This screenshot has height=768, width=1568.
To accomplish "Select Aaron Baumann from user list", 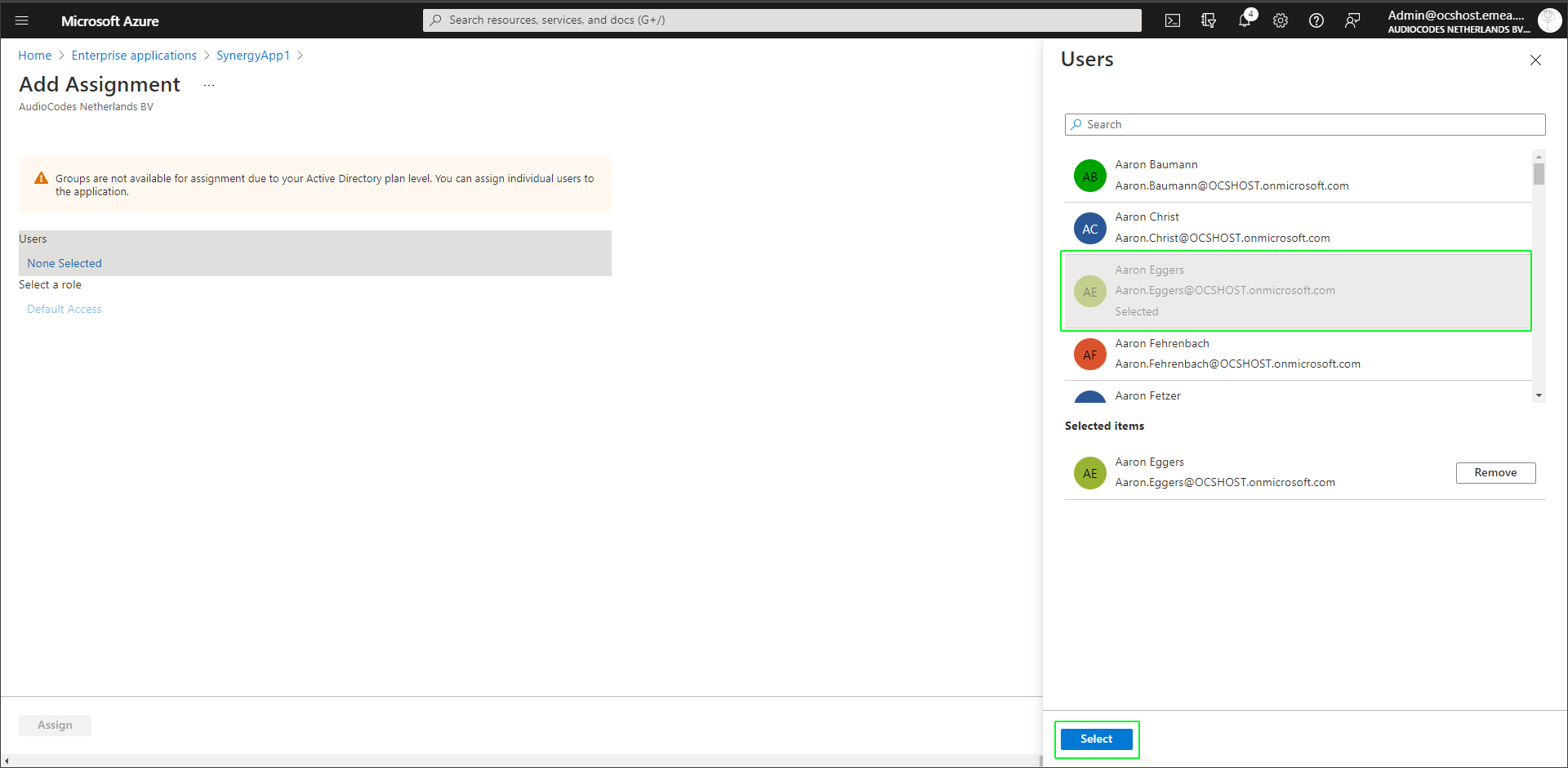I will pyautogui.click(x=1298, y=176).
